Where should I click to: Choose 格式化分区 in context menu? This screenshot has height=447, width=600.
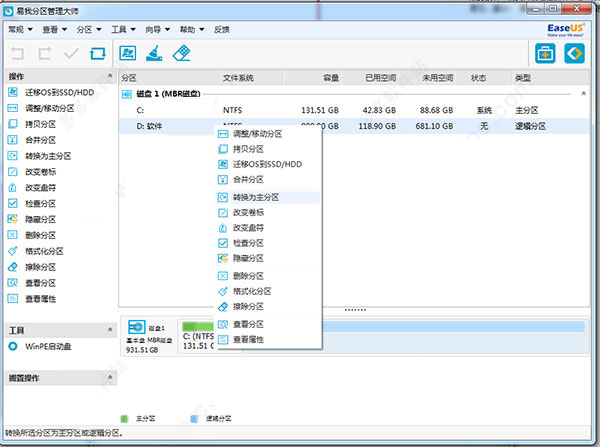pos(268,291)
